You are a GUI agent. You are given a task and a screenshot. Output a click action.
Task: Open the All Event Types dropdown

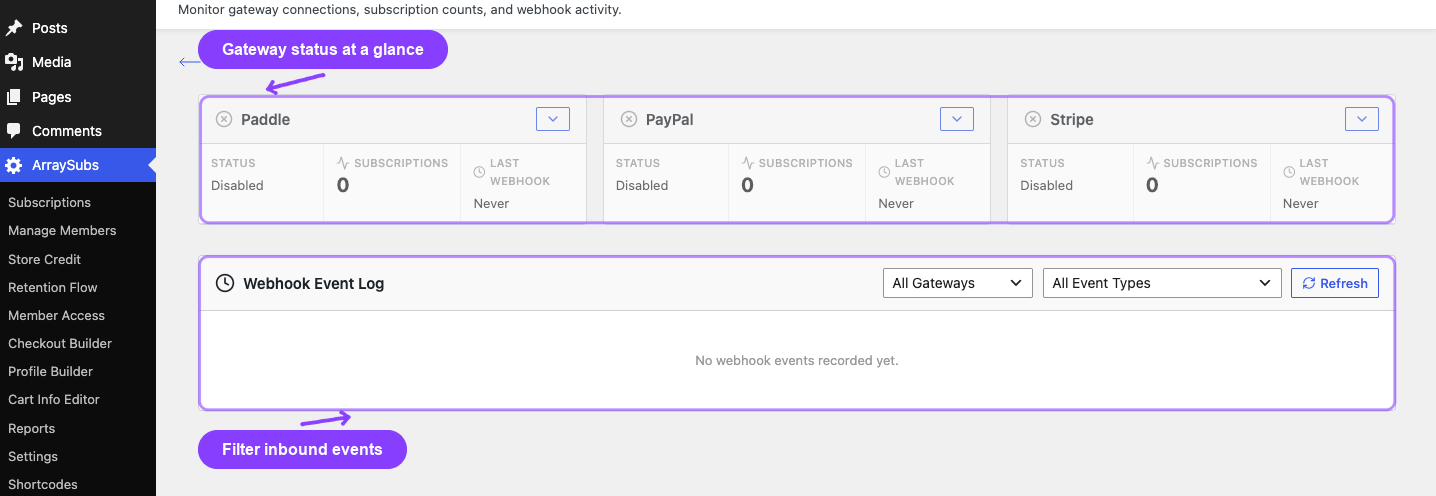point(1162,283)
